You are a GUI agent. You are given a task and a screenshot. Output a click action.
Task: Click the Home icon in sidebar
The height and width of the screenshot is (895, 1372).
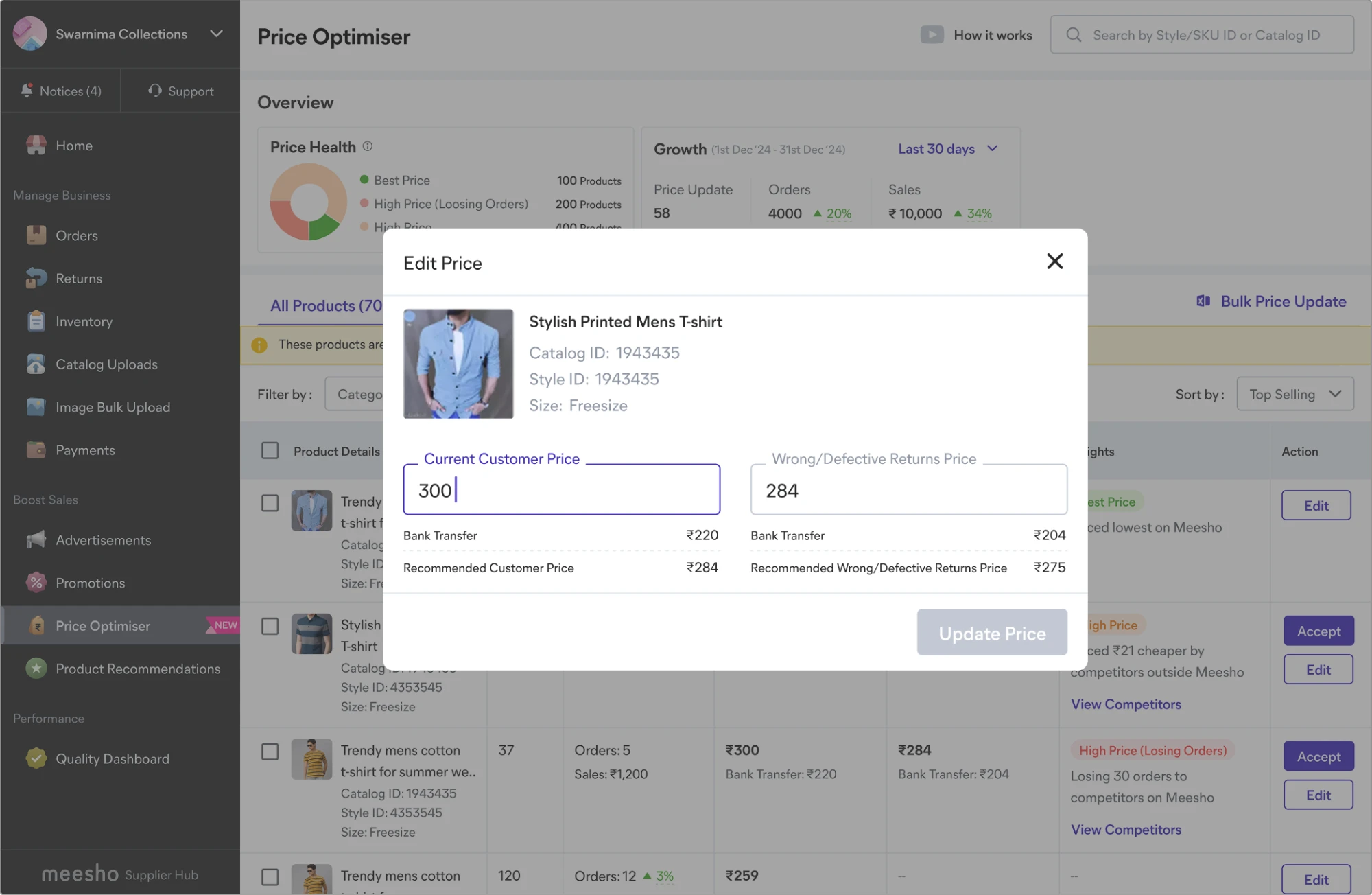tap(36, 146)
